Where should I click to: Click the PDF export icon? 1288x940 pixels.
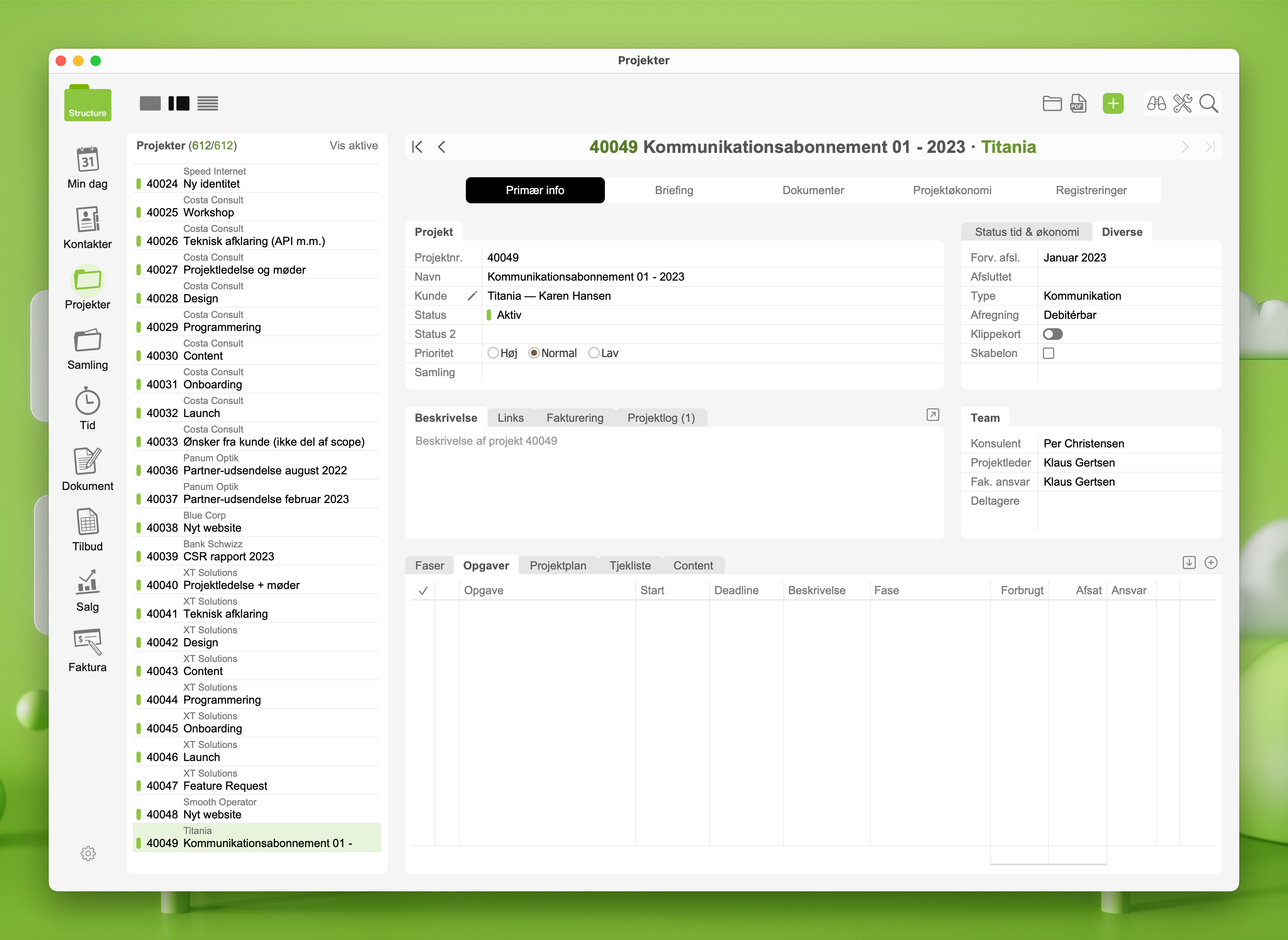pos(1078,103)
